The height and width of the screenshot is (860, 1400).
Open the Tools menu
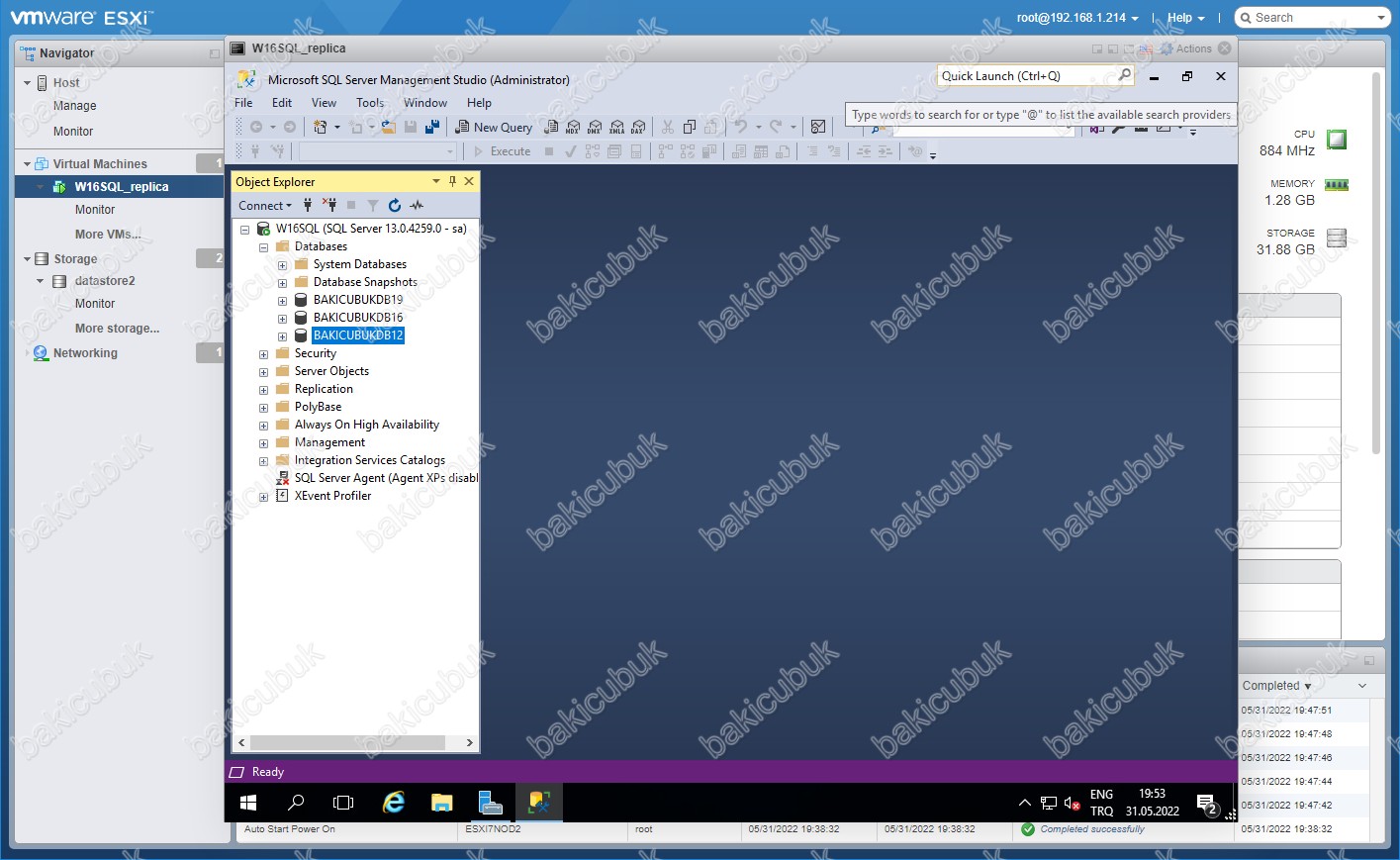[x=370, y=102]
